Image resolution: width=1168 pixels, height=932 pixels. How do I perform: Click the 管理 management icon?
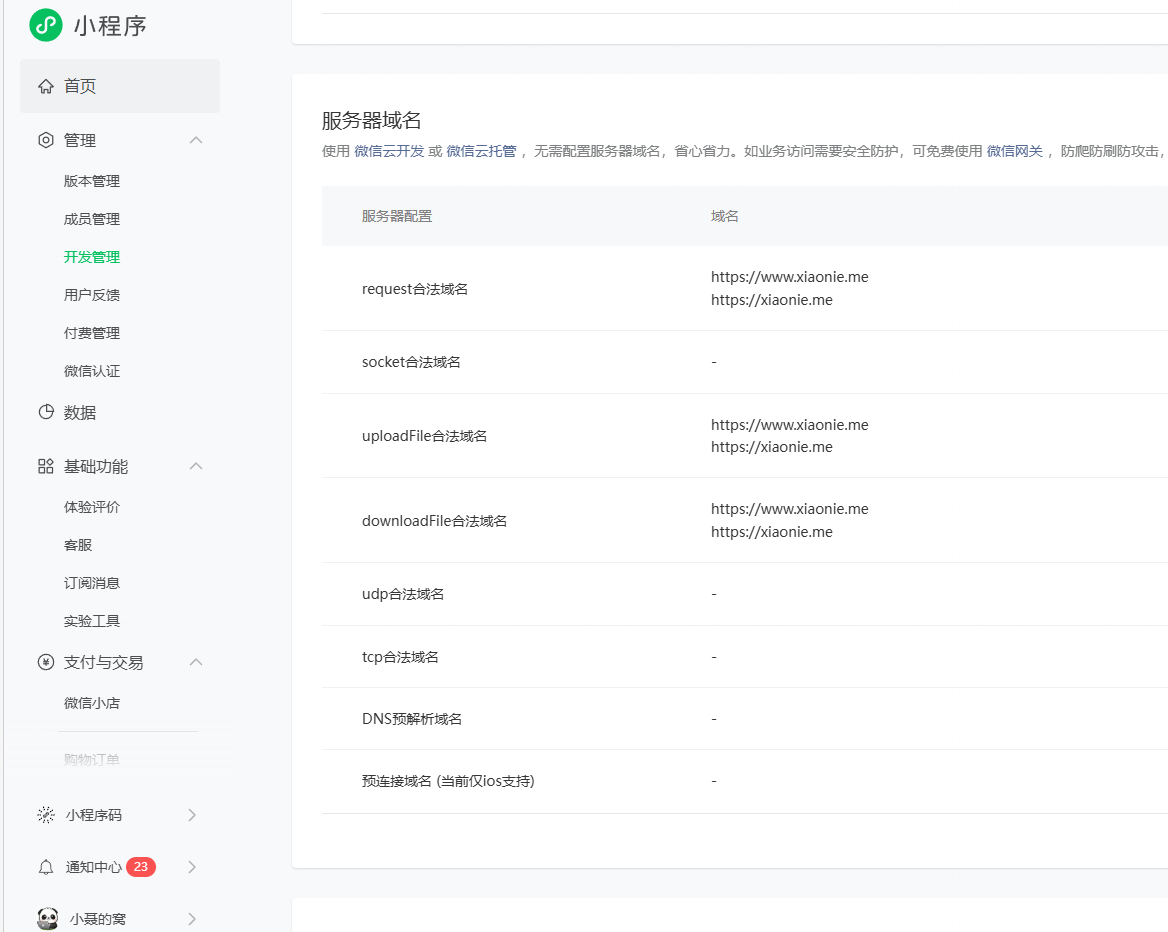45,140
